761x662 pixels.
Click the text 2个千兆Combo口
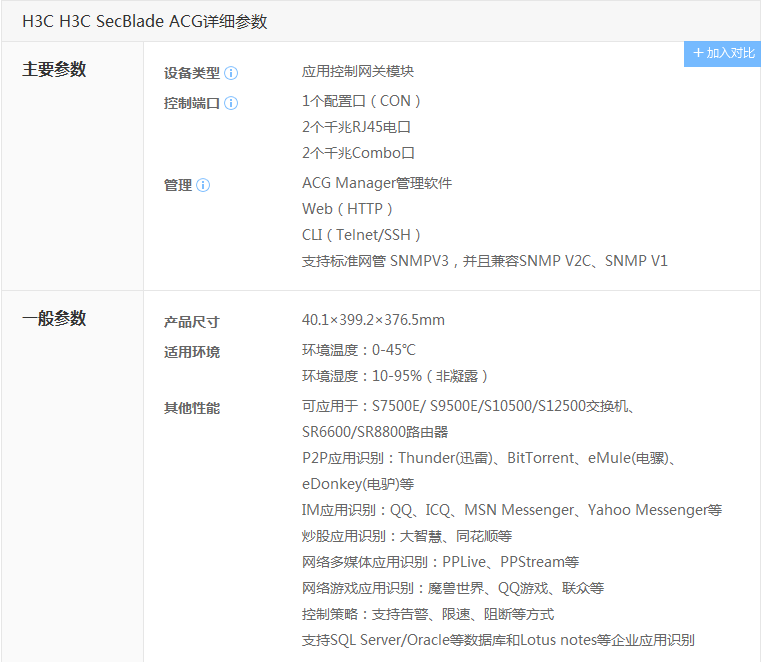358,153
